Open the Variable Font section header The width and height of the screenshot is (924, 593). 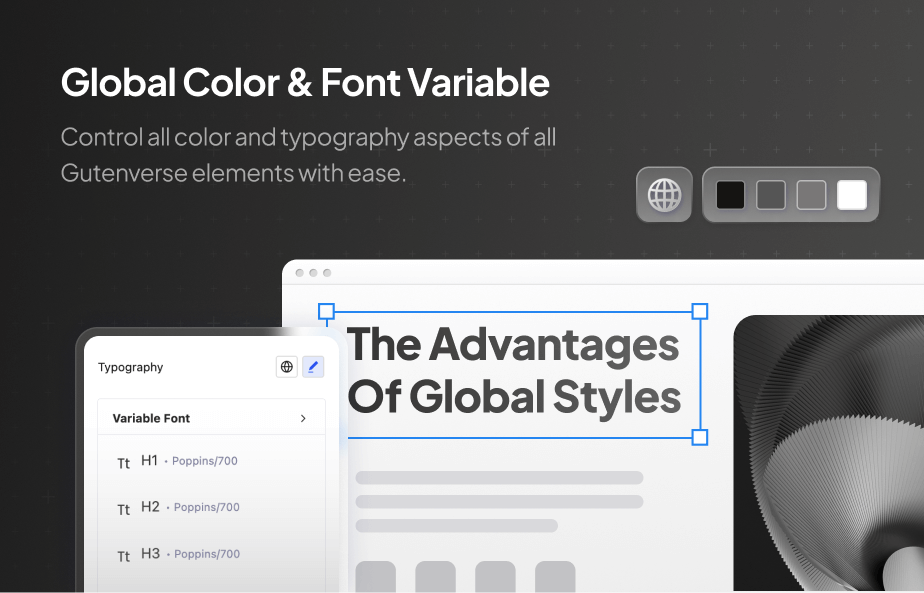click(x=212, y=418)
